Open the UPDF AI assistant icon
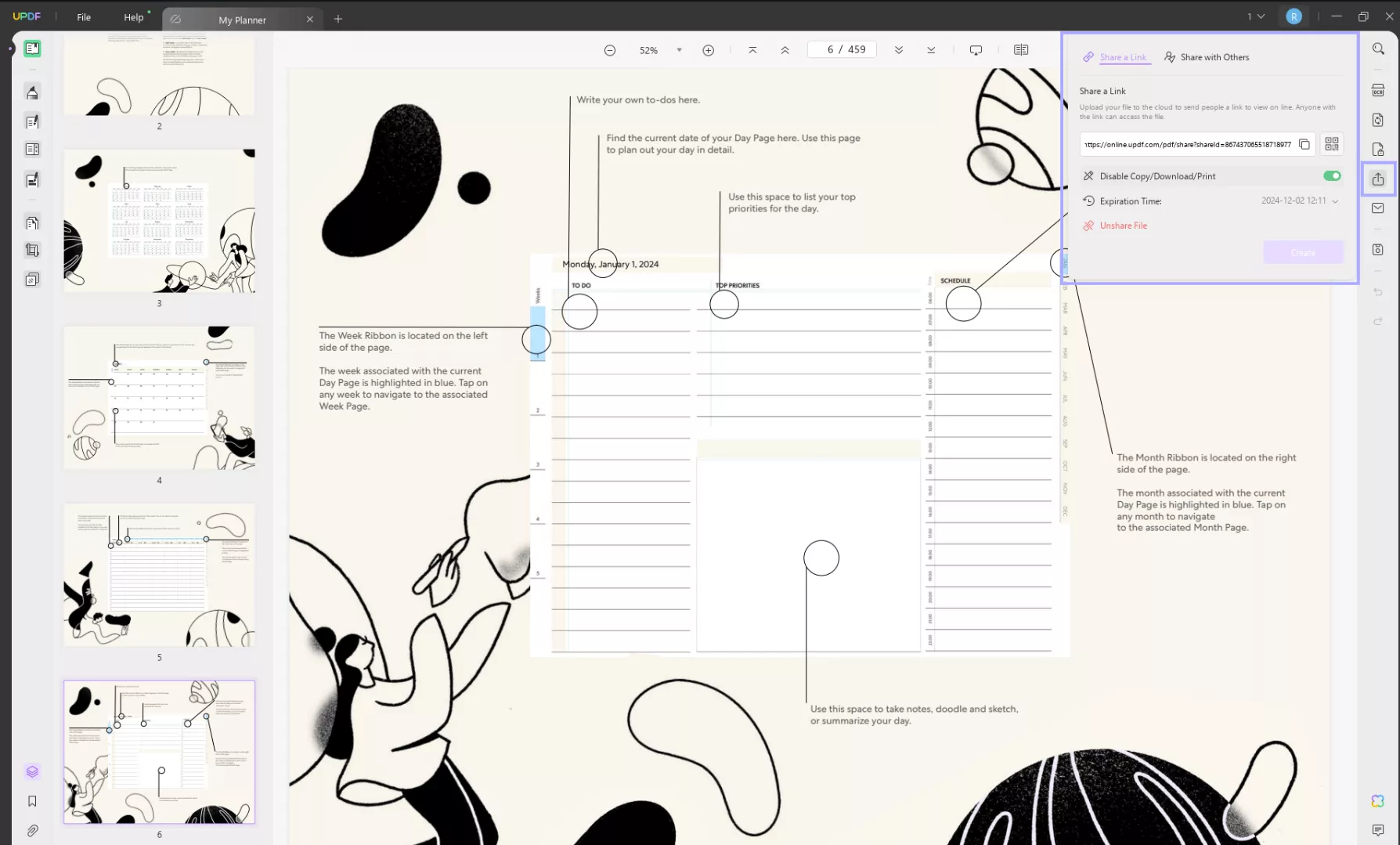This screenshot has width=1400, height=845. (x=1378, y=801)
